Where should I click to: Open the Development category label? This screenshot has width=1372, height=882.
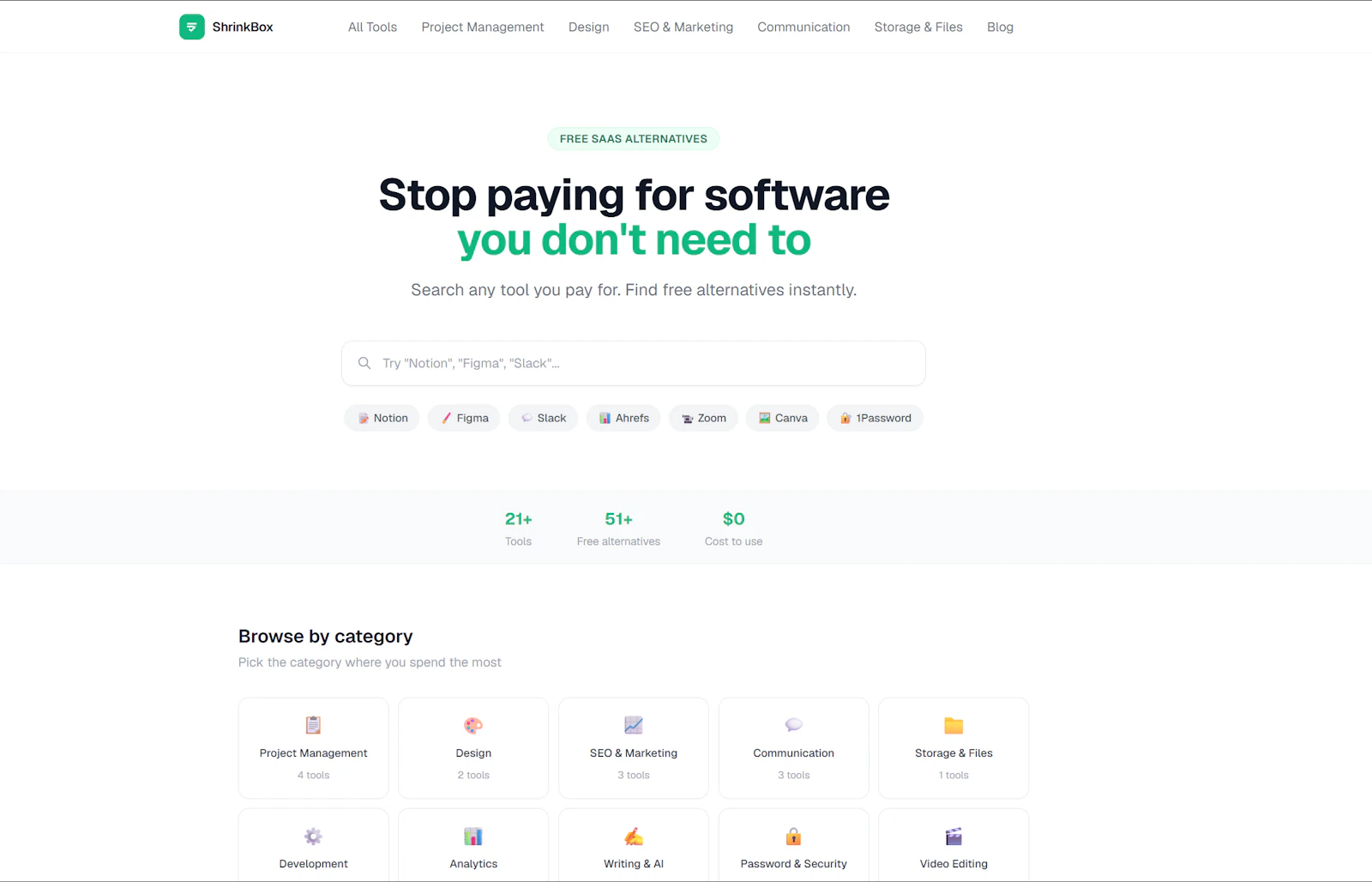(314, 863)
